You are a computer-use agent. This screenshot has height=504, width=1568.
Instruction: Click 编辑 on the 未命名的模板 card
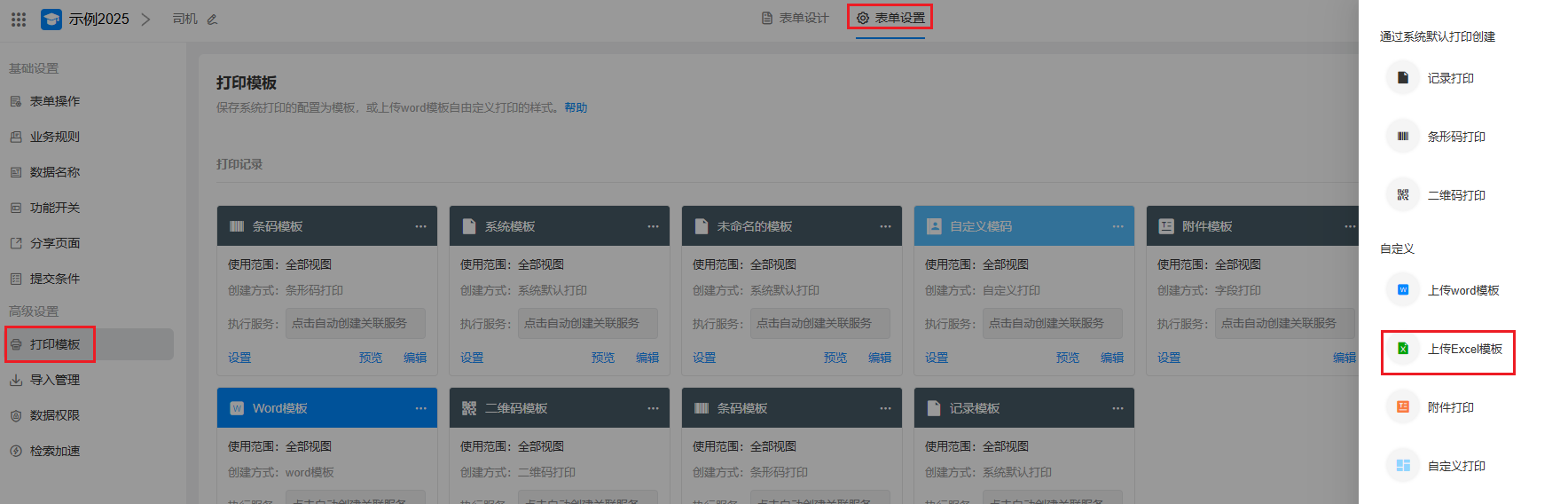880,358
